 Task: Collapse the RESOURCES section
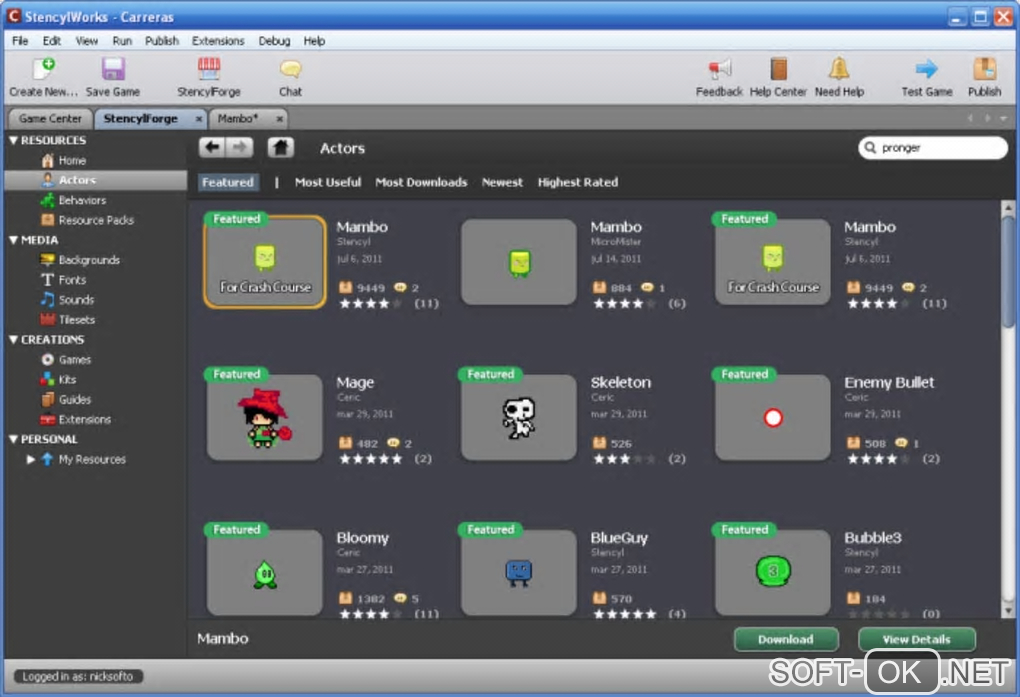pos(13,140)
